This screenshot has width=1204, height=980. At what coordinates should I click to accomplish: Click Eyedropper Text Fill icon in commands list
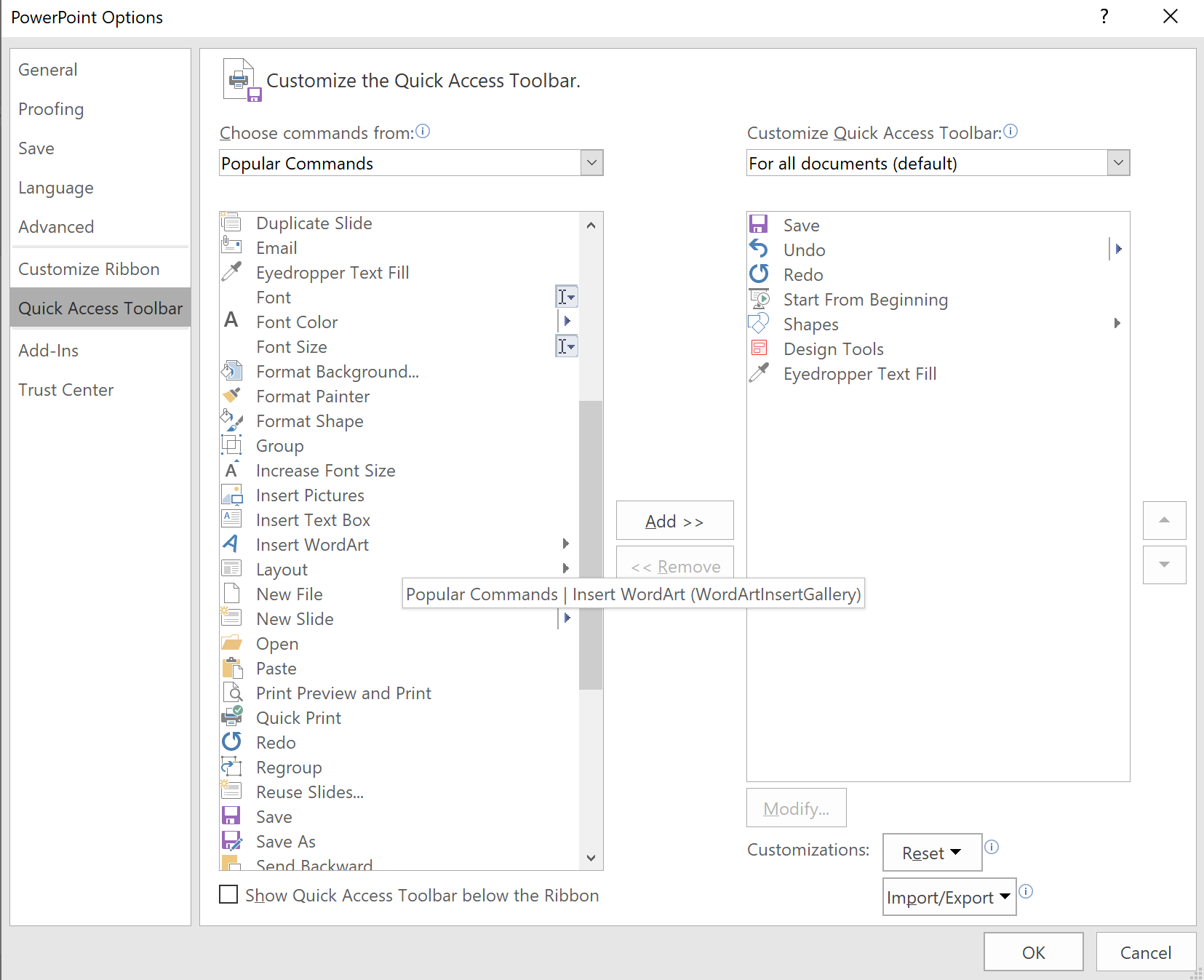click(x=231, y=271)
